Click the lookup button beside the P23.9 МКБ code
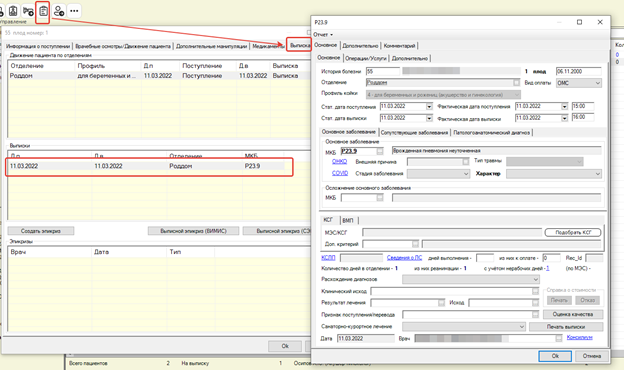Viewport: 624px width, 370px height. 380,151
